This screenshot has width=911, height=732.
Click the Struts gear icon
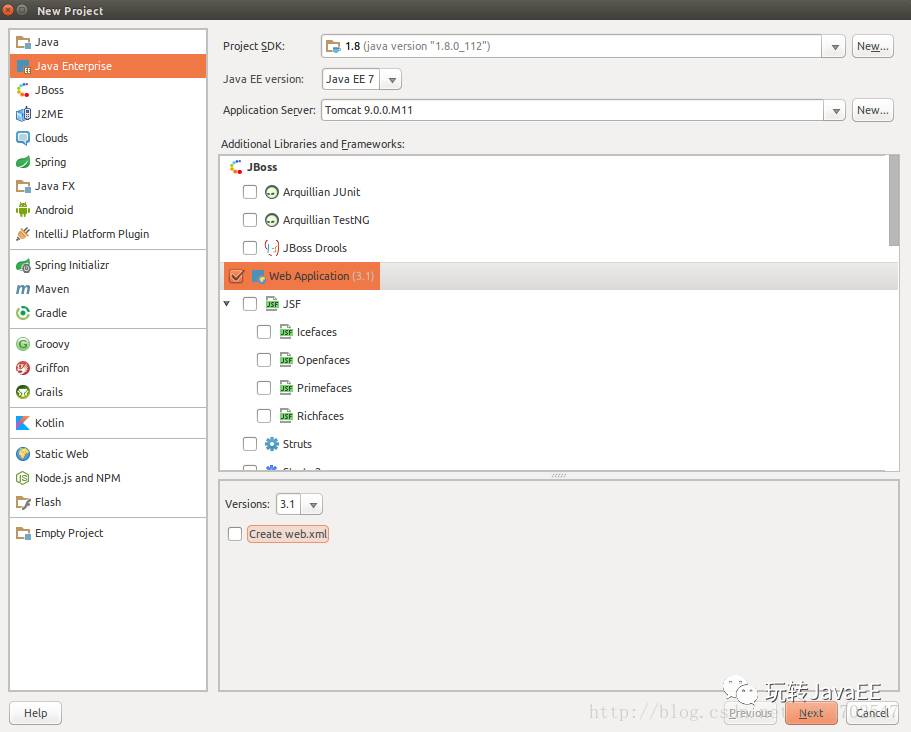tap(272, 444)
